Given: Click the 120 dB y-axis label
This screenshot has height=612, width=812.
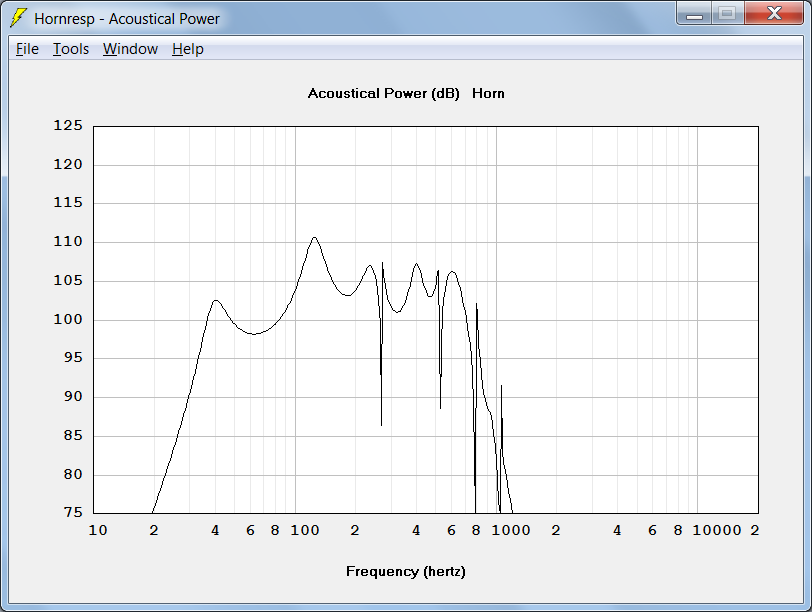Looking at the screenshot, I should [68, 164].
